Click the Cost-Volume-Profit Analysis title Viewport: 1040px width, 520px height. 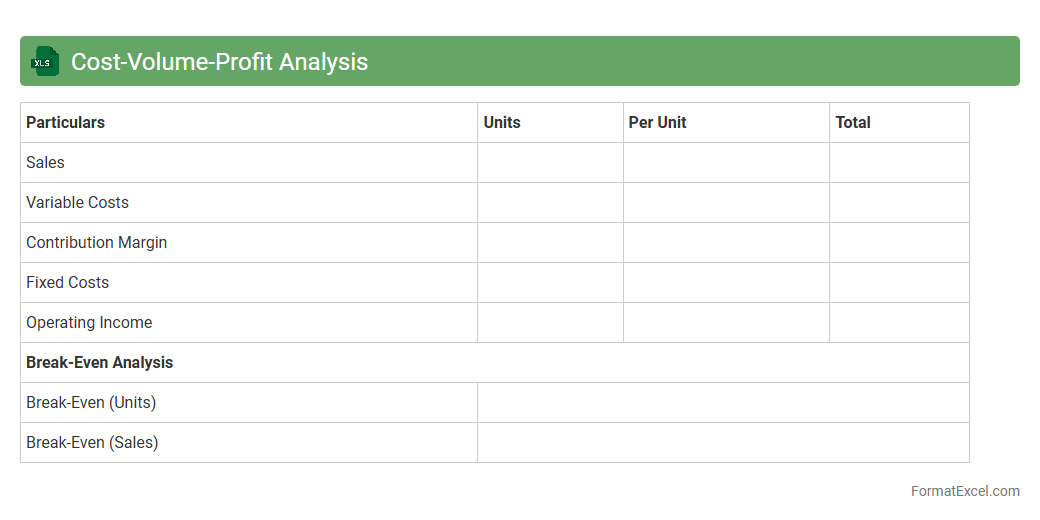point(219,62)
